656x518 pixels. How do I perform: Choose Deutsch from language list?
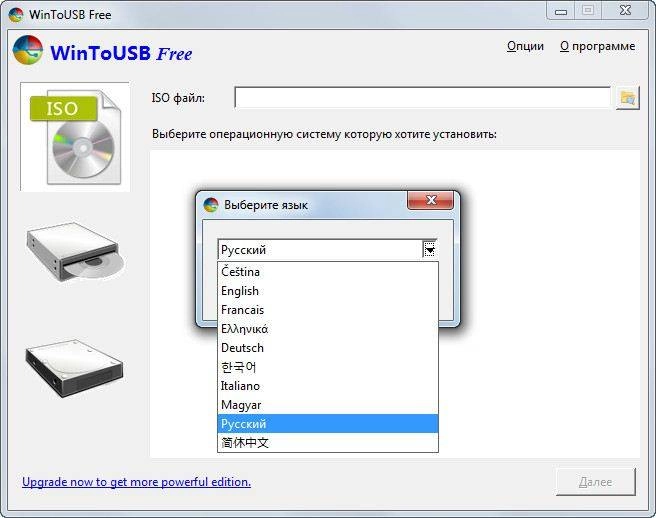click(328, 348)
